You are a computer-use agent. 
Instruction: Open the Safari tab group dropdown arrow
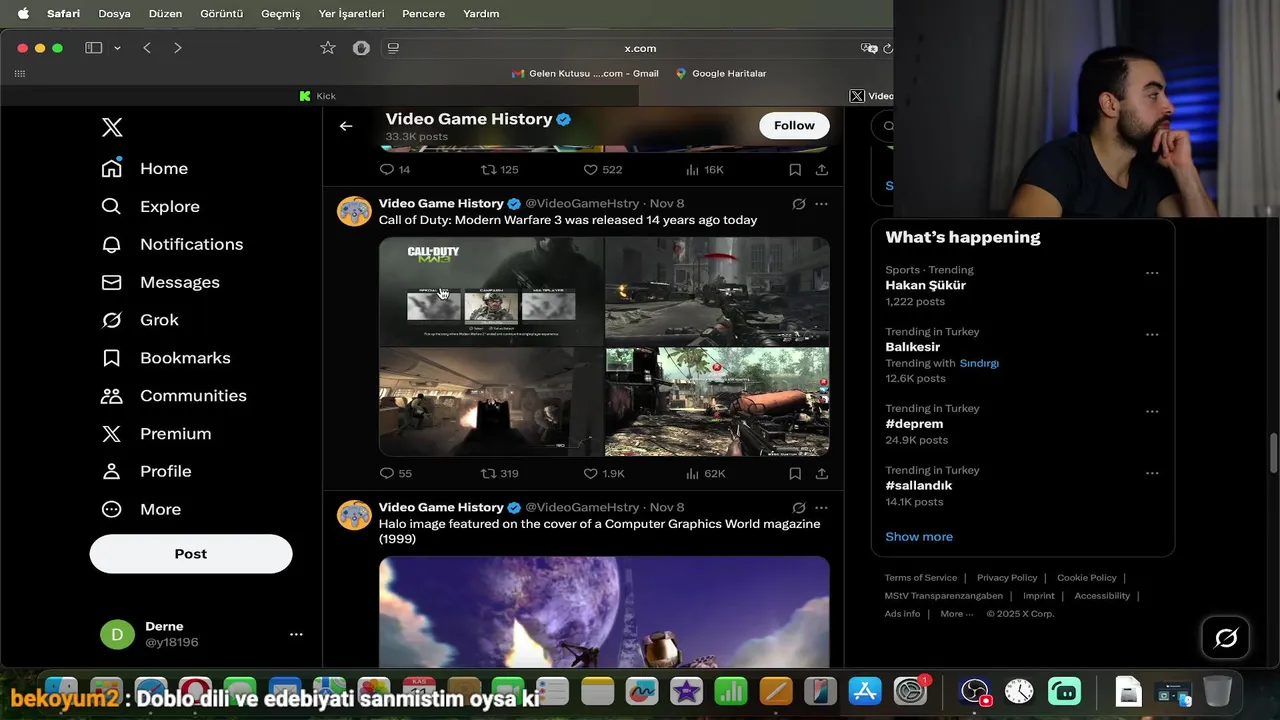click(117, 48)
